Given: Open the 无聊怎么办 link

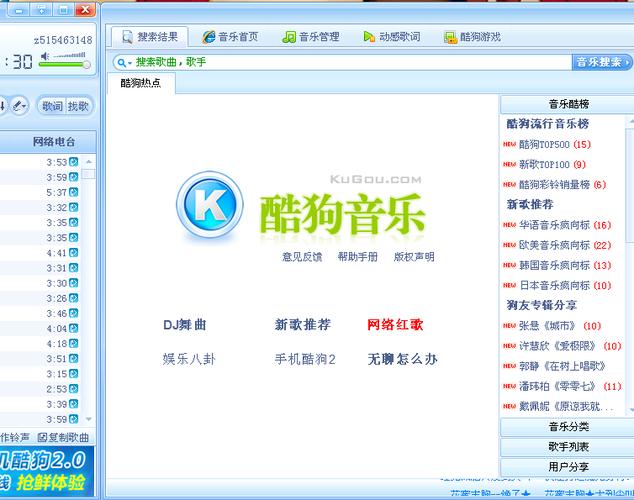Looking at the screenshot, I should [x=402, y=359].
